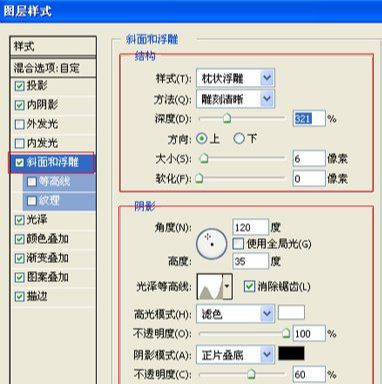This screenshot has height=384, width=382.
Task: Uncheck the 斜面和浮雕 checkbox
Action: (20, 163)
